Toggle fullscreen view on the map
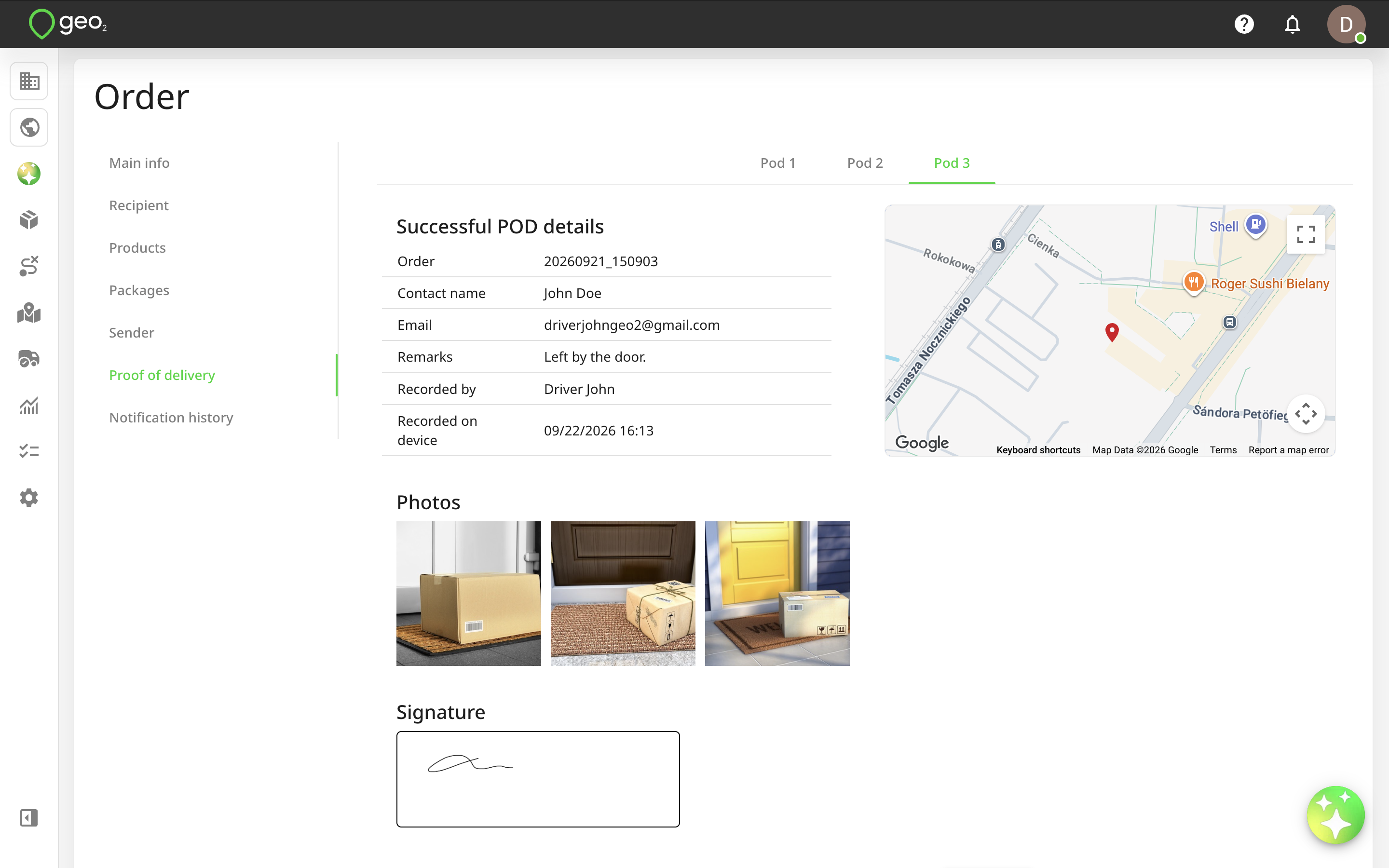 tap(1306, 234)
